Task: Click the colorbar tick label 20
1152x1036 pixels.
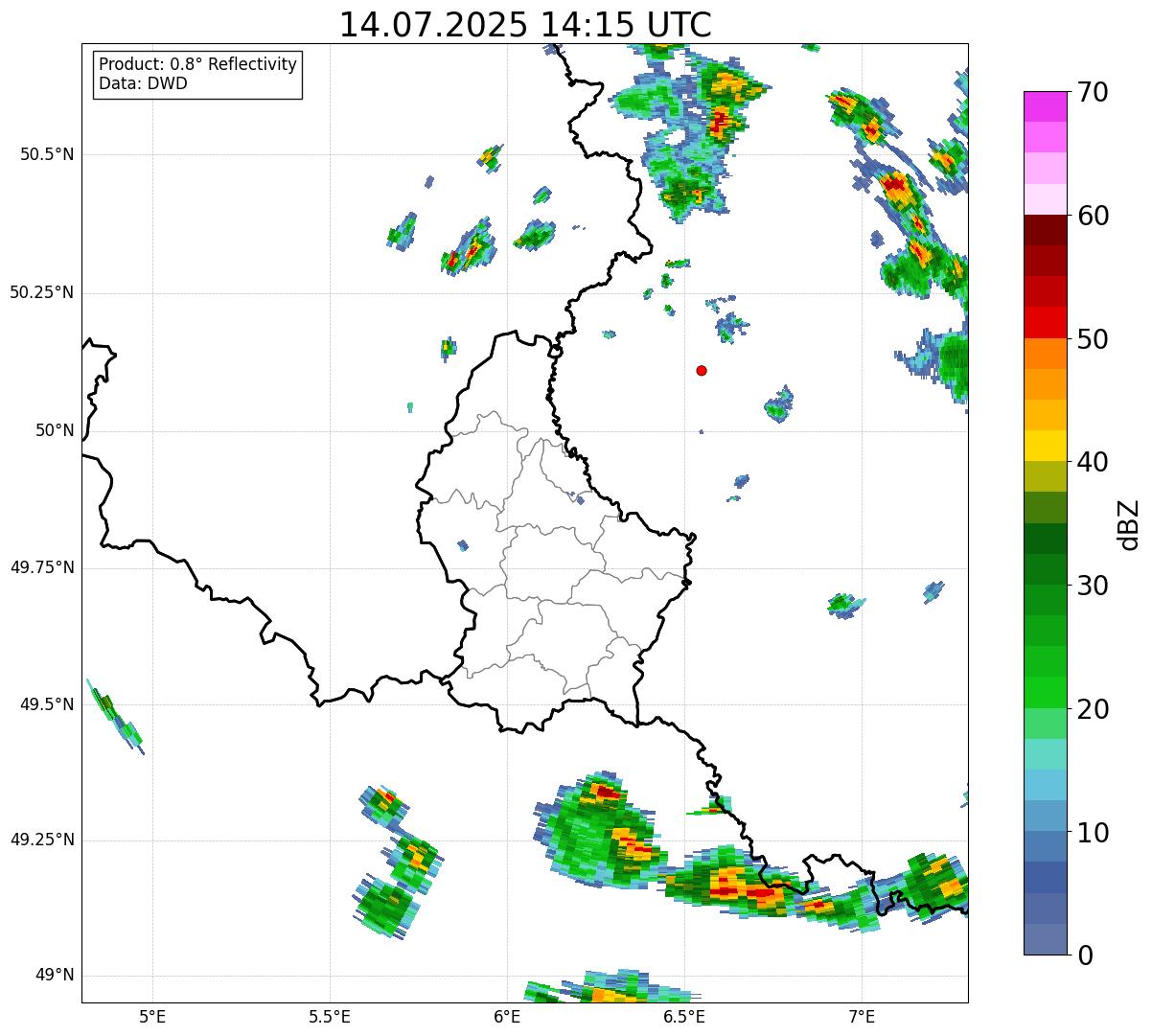Action: (1093, 709)
